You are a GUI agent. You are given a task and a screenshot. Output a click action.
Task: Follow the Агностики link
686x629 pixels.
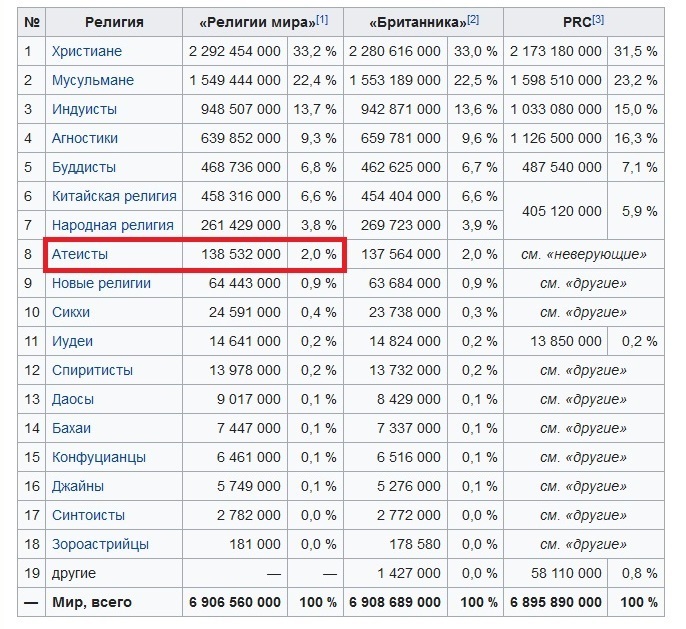pos(85,138)
